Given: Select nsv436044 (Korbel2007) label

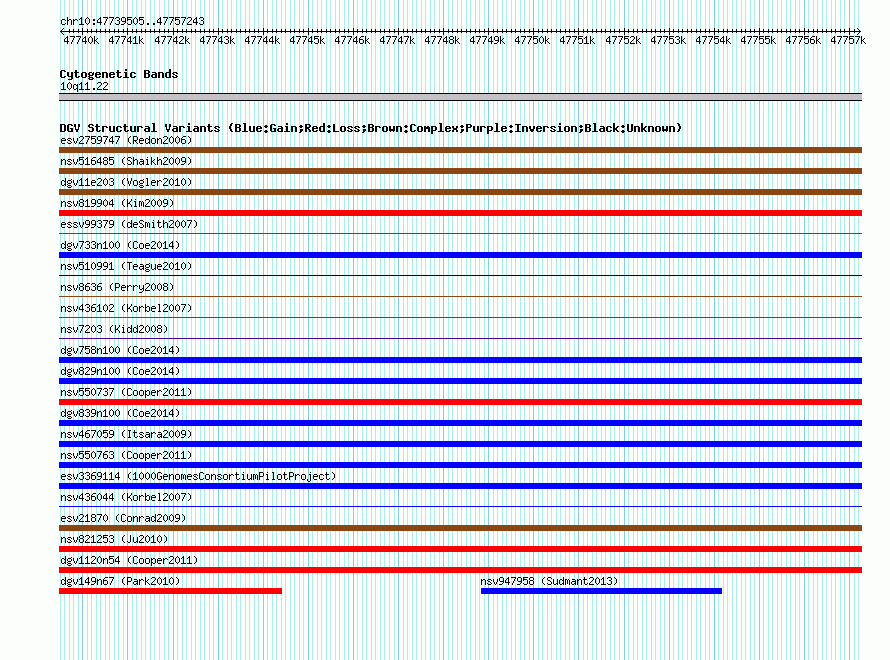Looking at the screenshot, I should coord(126,497).
